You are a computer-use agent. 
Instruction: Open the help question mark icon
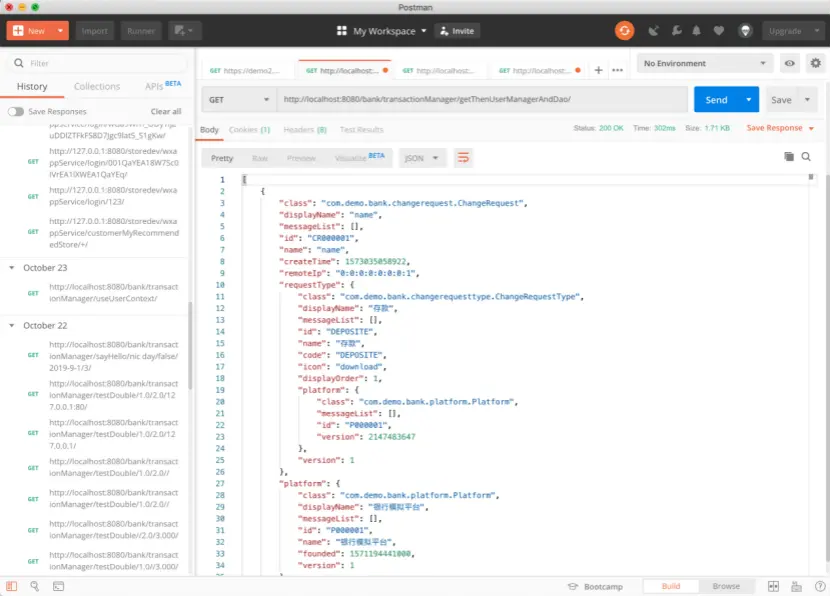pyautogui.click(x=819, y=586)
